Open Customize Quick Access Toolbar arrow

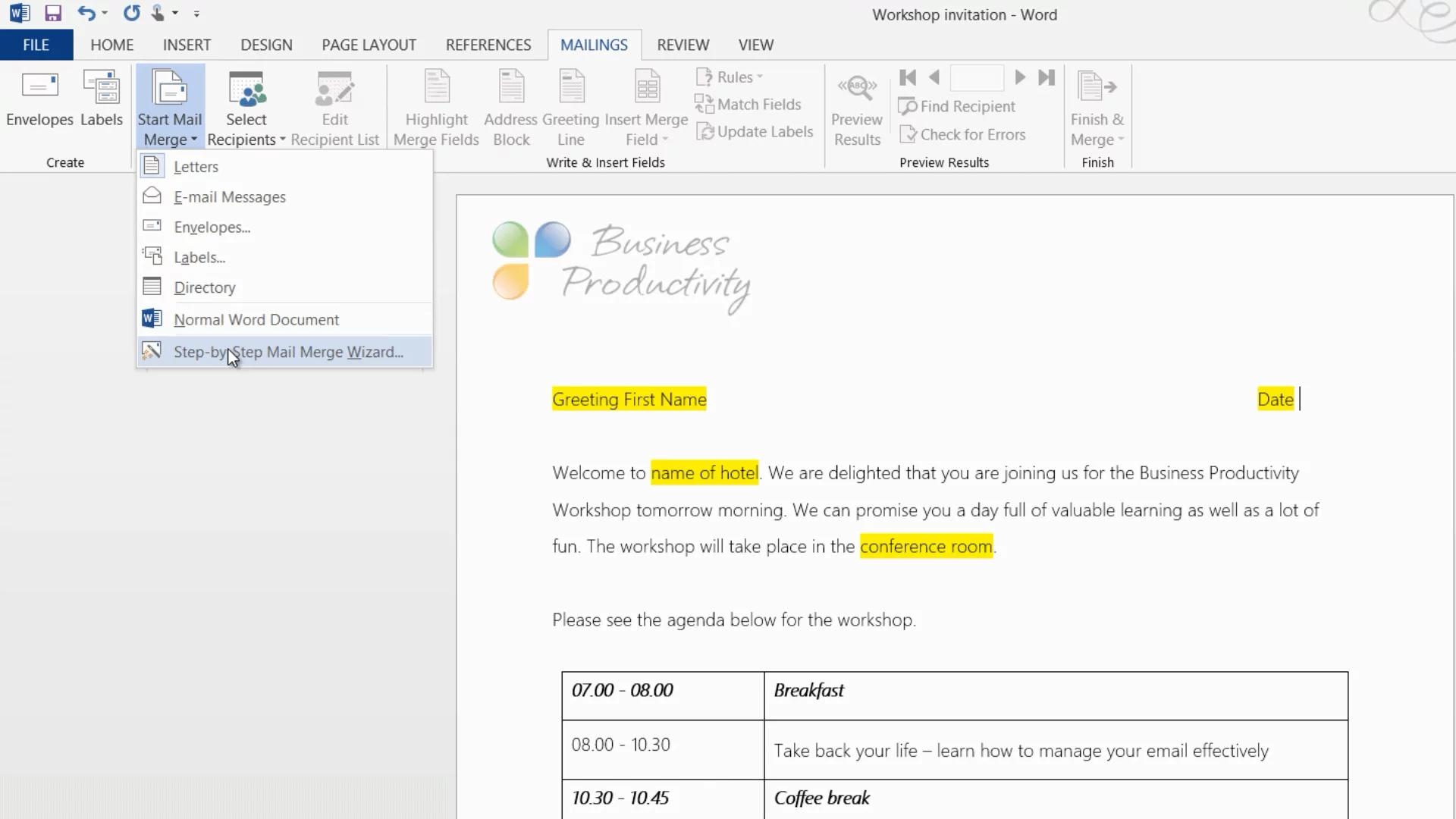point(196,14)
